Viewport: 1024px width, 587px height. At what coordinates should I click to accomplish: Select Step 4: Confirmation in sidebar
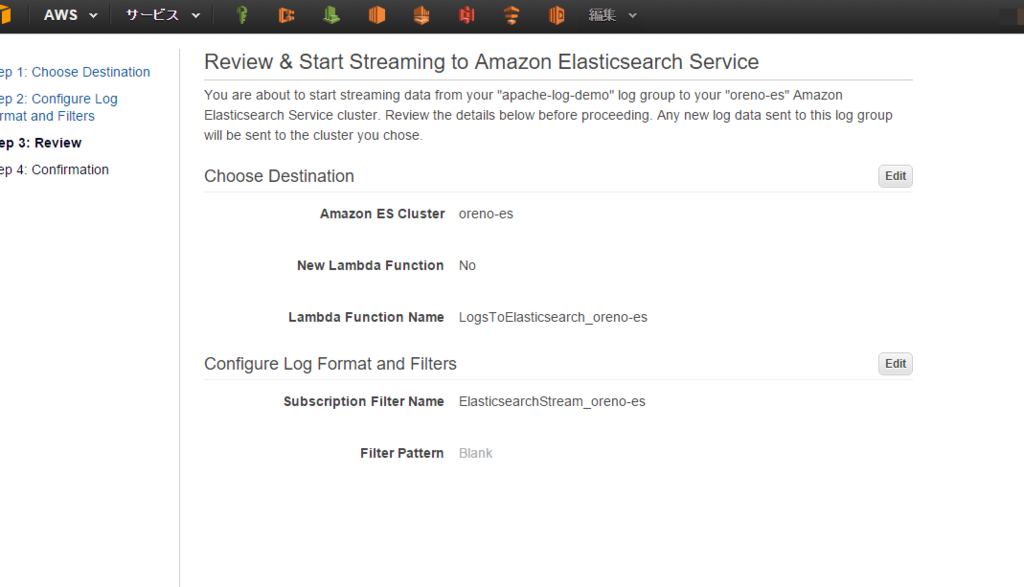(x=54, y=170)
